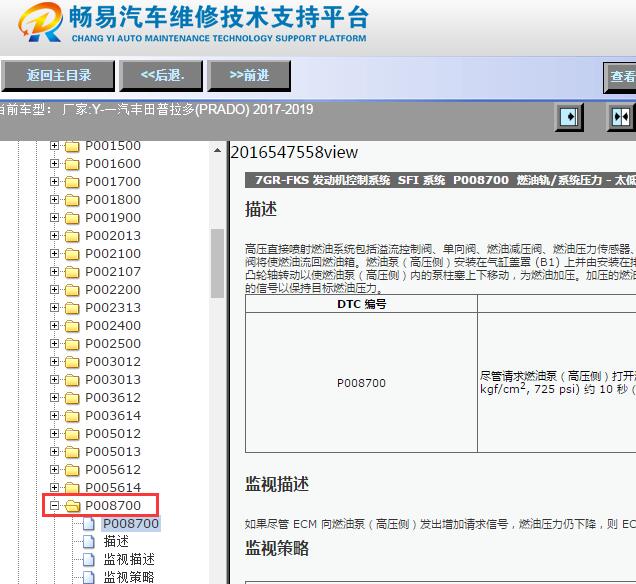Expand the P002013 tree node
The width and height of the screenshot is (636, 584).
coord(54,236)
